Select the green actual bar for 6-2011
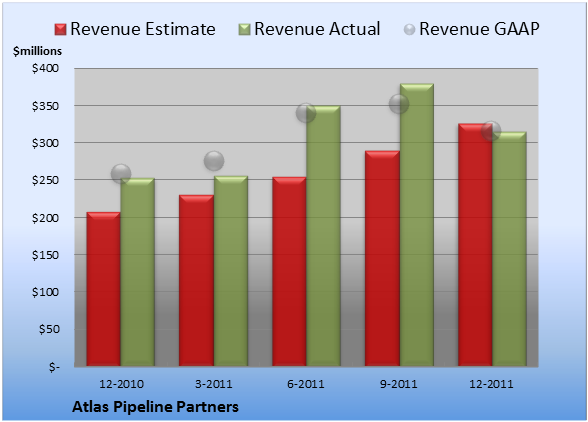 point(323,236)
